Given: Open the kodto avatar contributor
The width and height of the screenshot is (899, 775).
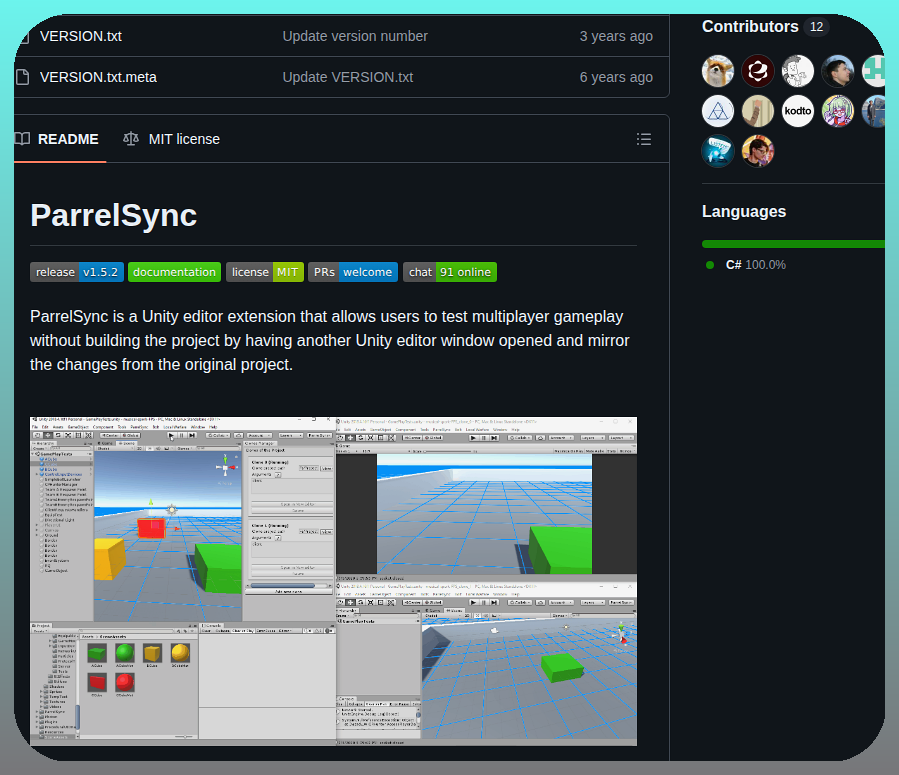Looking at the screenshot, I should [x=798, y=111].
